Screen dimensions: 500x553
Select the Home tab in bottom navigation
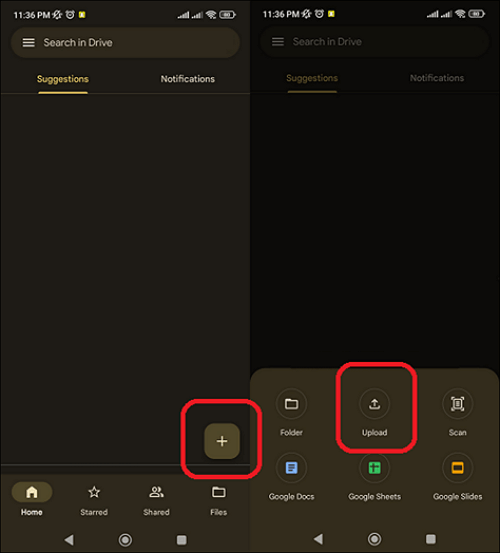tap(32, 500)
